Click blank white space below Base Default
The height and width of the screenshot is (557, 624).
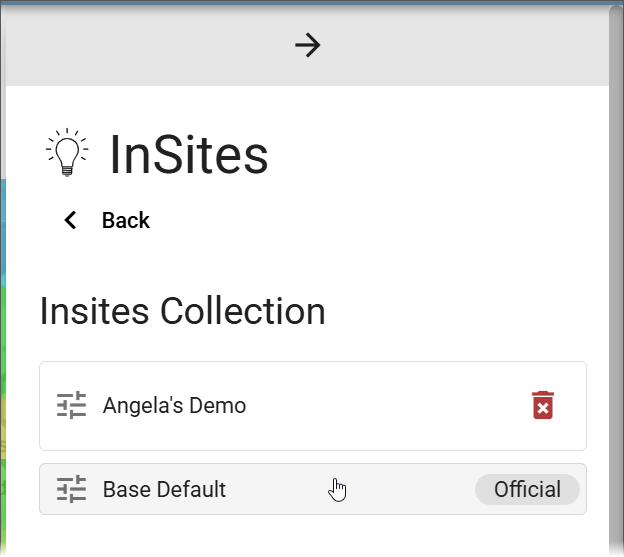coord(313,535)
